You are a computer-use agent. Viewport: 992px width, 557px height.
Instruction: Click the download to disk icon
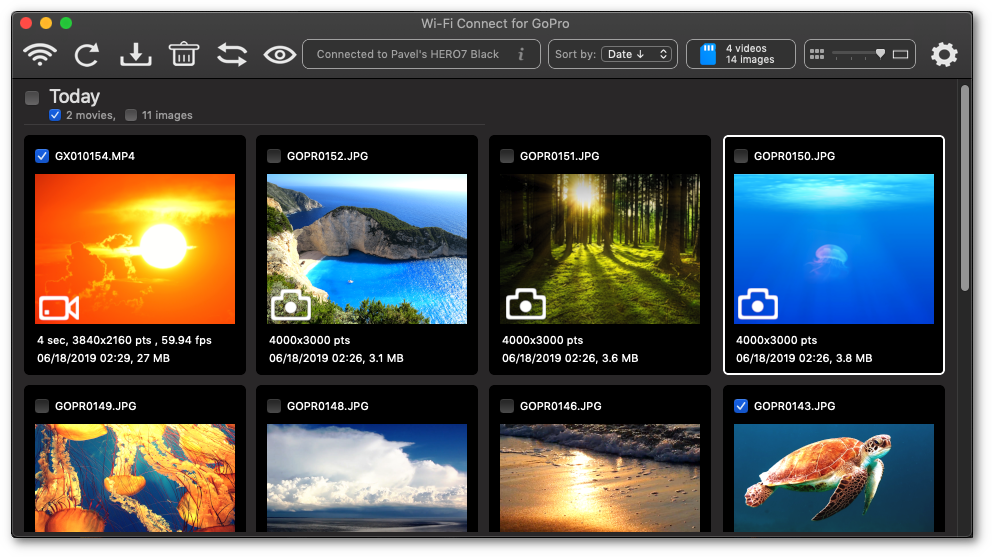tap(135, 54)
